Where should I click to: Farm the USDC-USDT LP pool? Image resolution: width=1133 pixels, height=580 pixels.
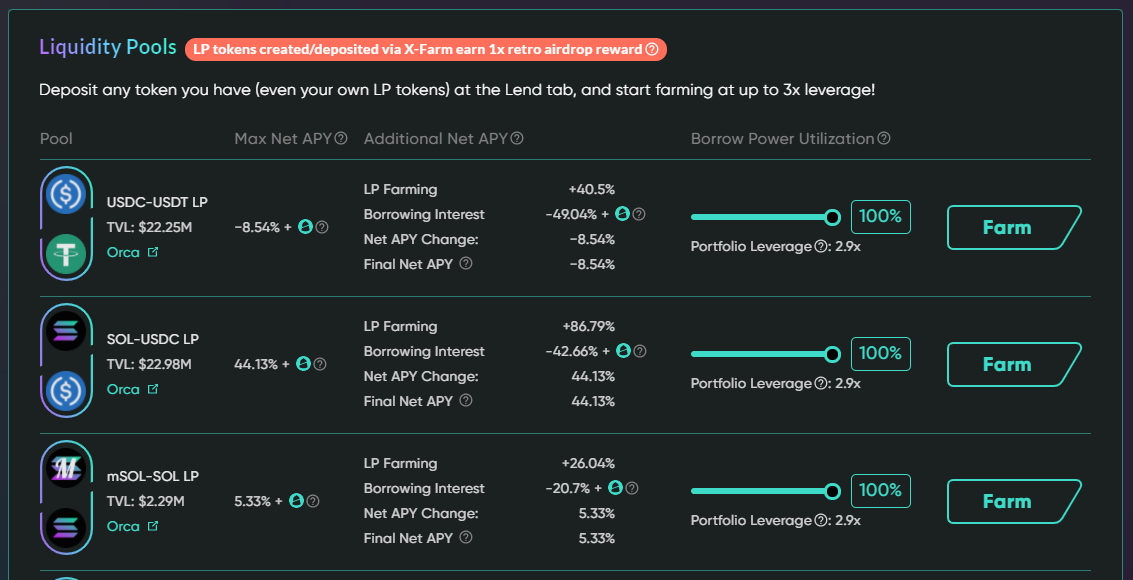[1013, 228]
